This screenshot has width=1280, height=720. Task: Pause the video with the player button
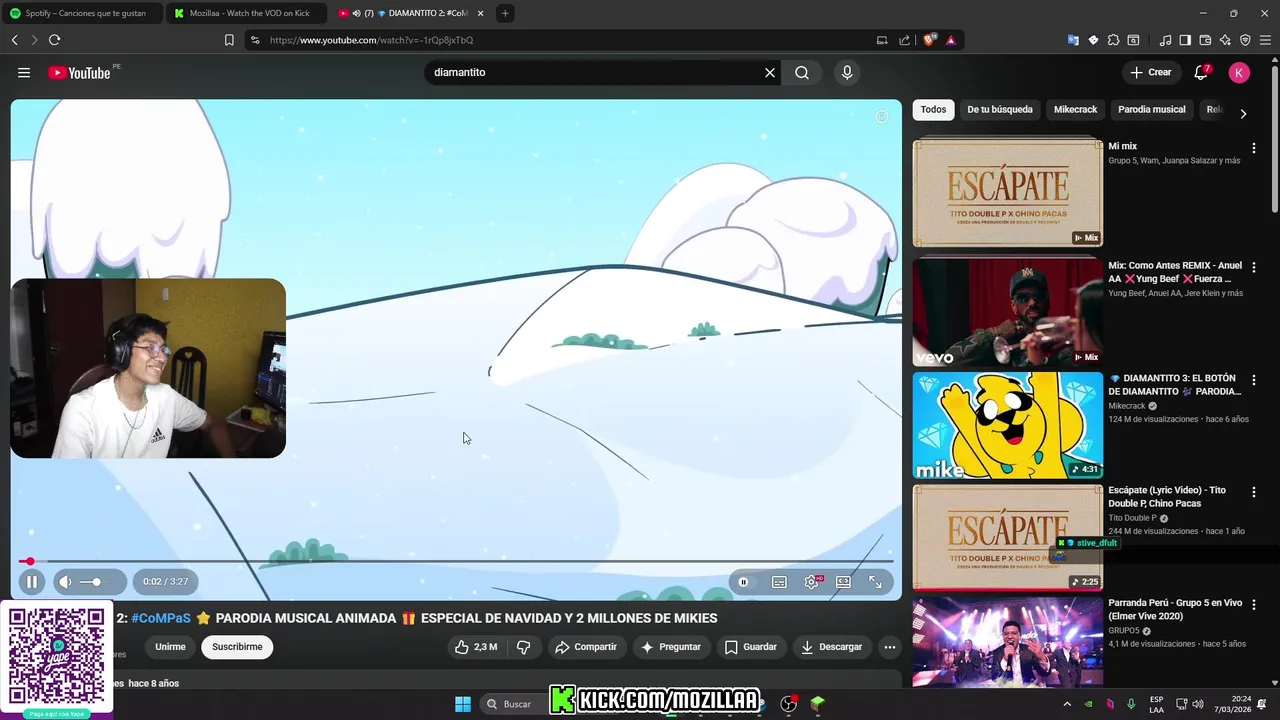[x=32, y=582]
